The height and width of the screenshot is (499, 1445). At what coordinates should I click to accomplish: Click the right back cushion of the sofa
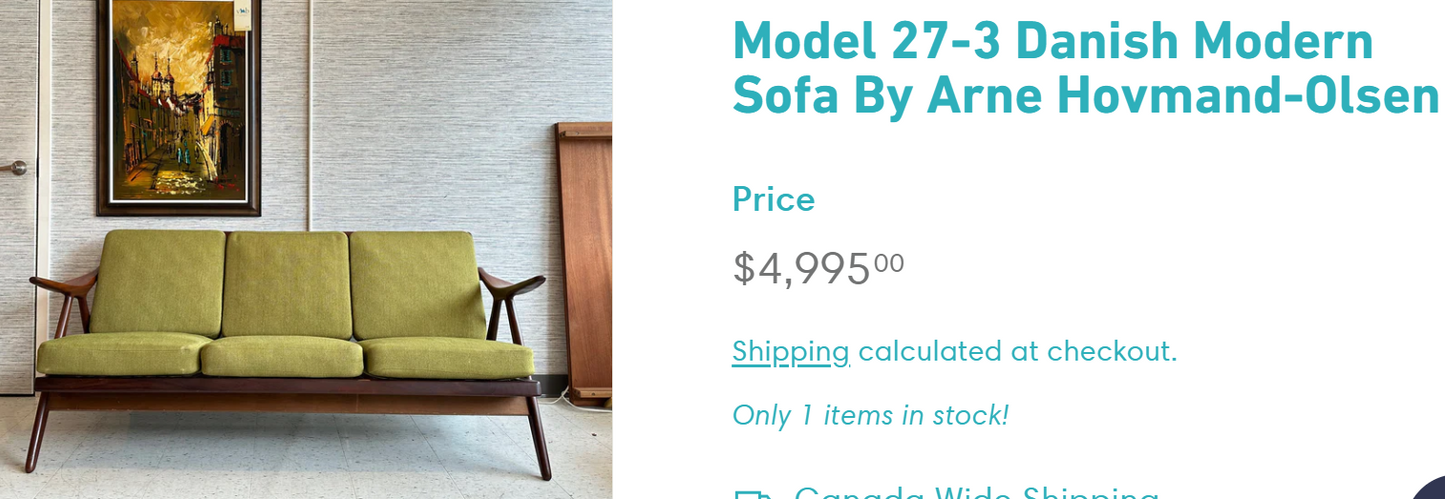click(416, 285)
